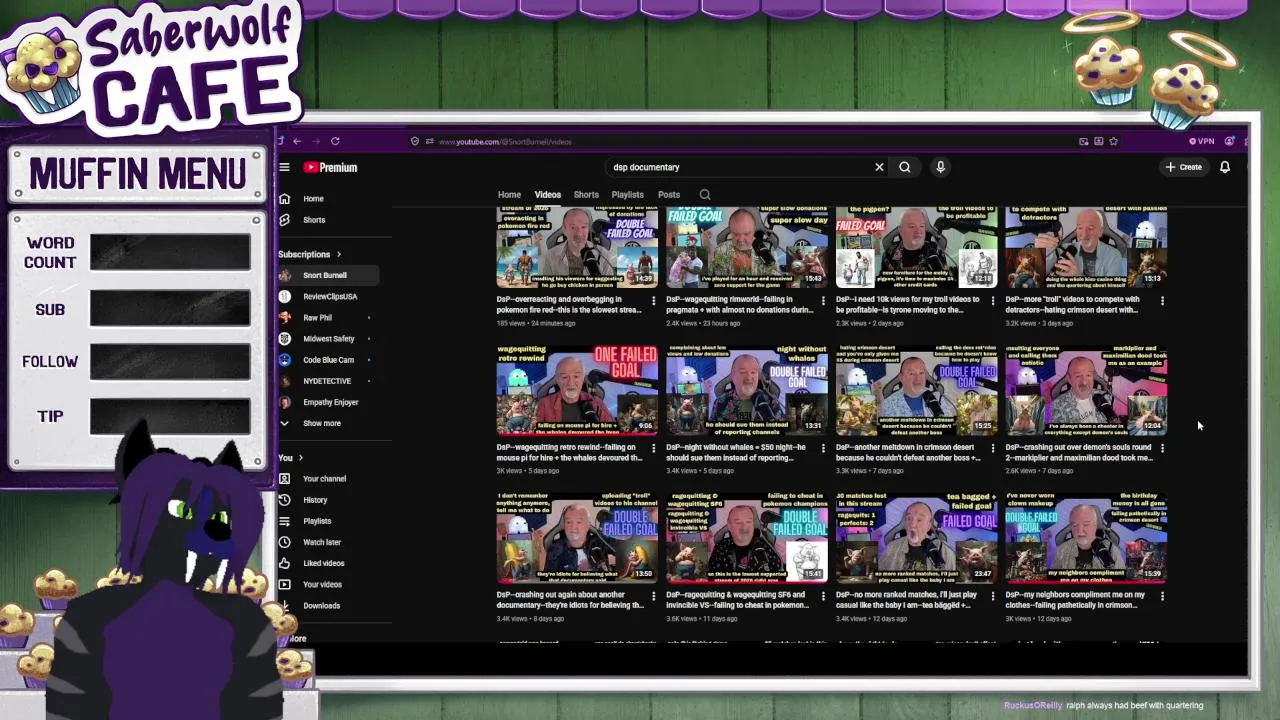Viewport: 1280px width, 720px height.
Task: Play the night without whales thumbnail
Action: point(747,390)
